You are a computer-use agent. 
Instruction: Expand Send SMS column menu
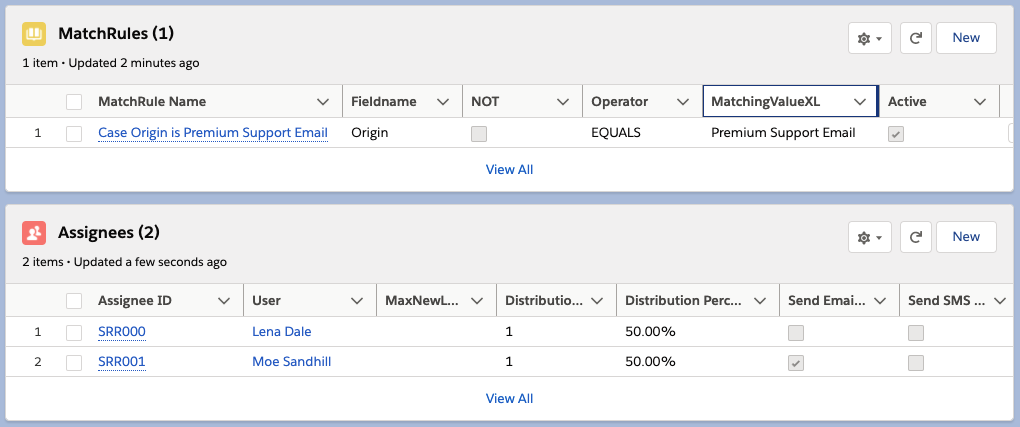coord(1000,301)
